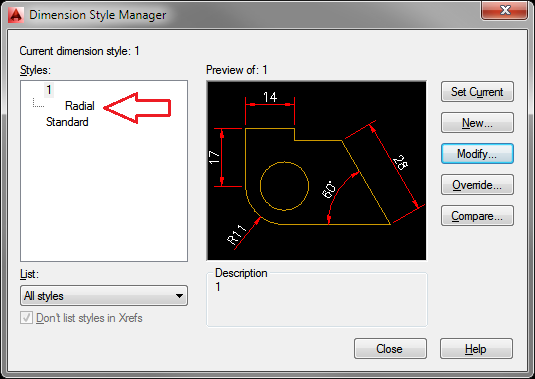535x379 pixels.
Task: Open the New dimension style dialog
Action: [477, 123]
